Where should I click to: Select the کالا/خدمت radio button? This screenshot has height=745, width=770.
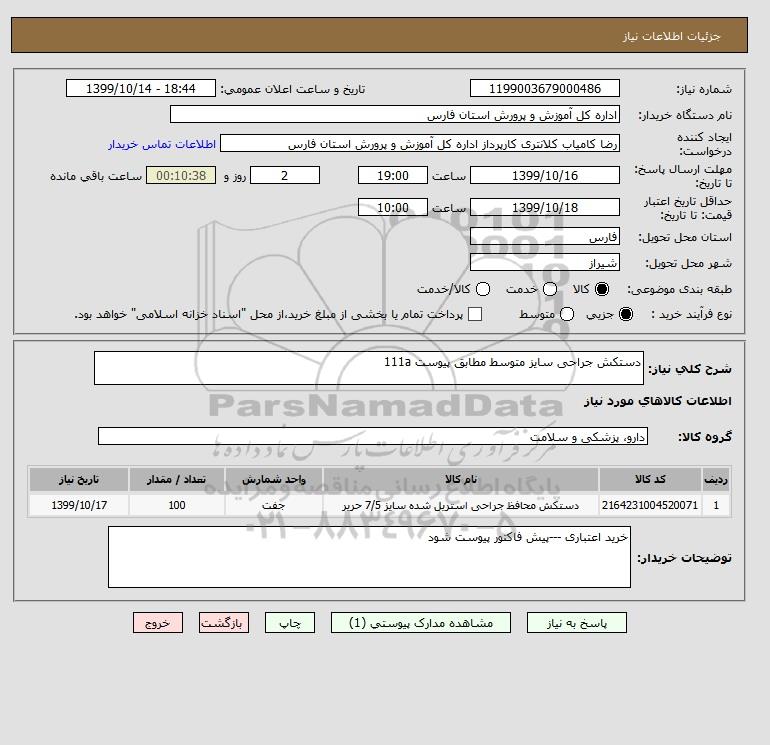pyautogui.click(x=483, y=289)
